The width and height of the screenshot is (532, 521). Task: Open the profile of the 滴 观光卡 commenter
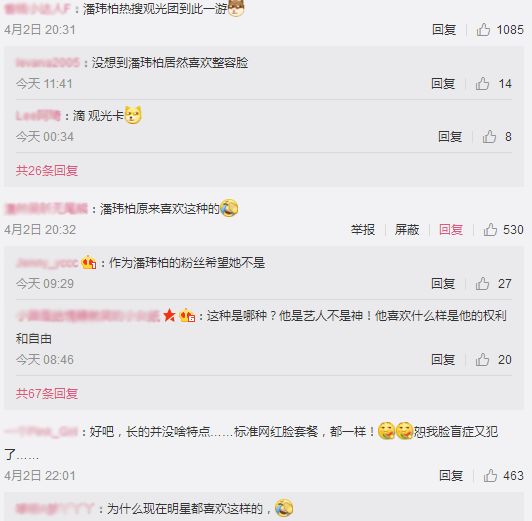38,116
